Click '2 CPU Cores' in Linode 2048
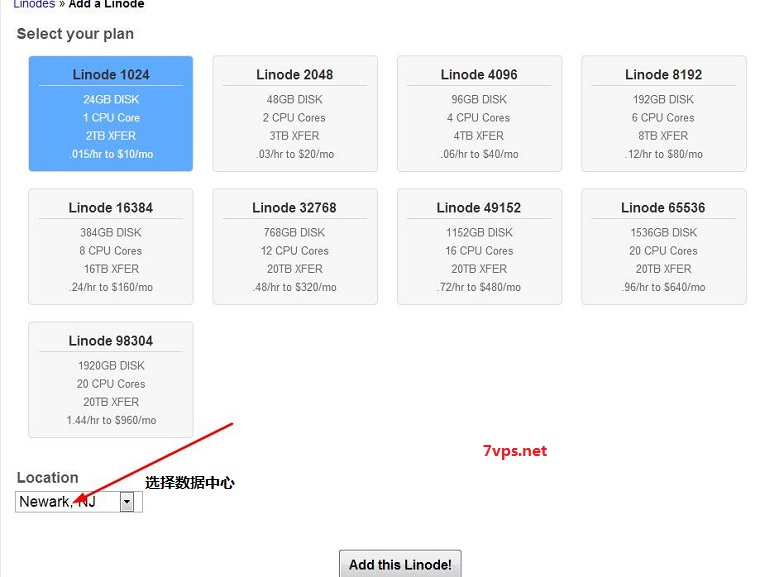760x577 pixels. click(x=295, y=118)
